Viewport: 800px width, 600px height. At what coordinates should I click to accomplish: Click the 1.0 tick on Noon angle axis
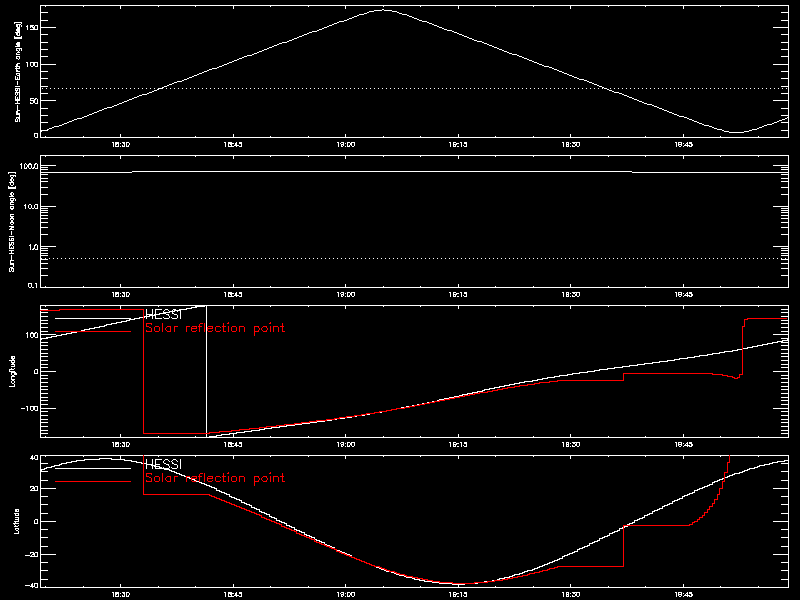coord(33,247)
